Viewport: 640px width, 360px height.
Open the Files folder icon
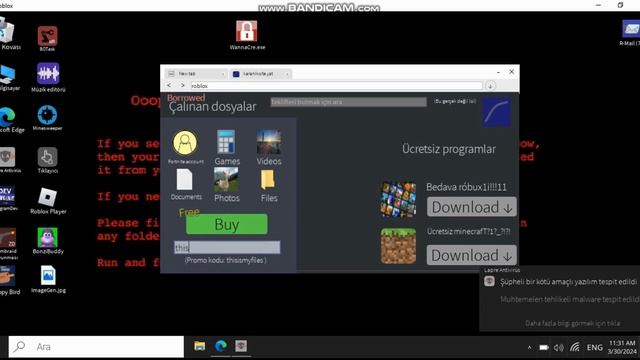[x=268, y=180]
